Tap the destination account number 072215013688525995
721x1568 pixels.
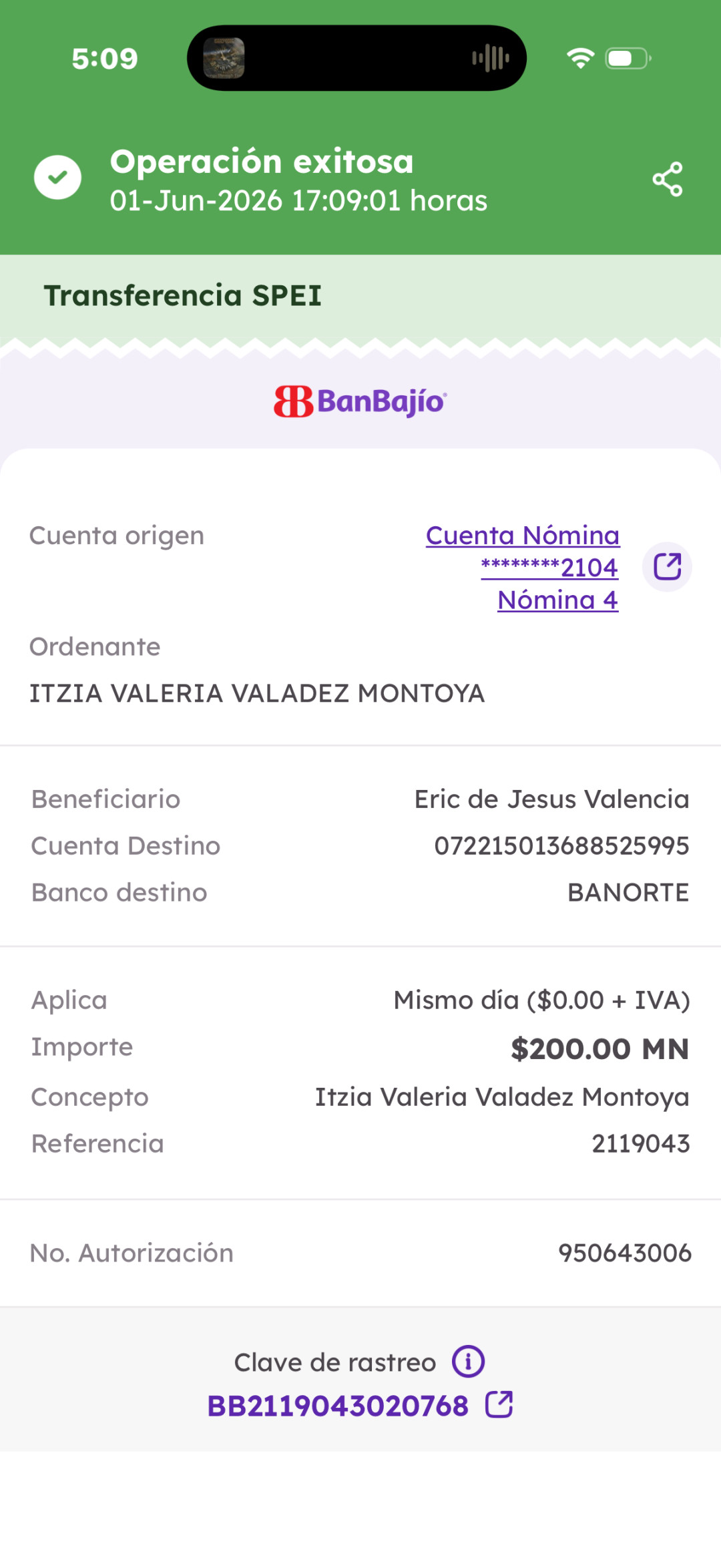tap(561, 845)
